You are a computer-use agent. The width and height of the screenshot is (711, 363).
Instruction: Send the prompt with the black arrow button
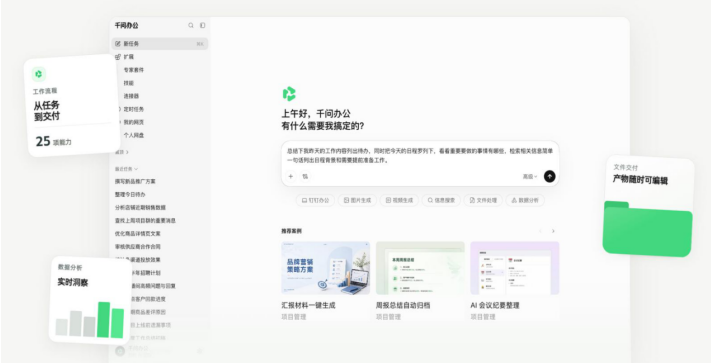(550, 176)
